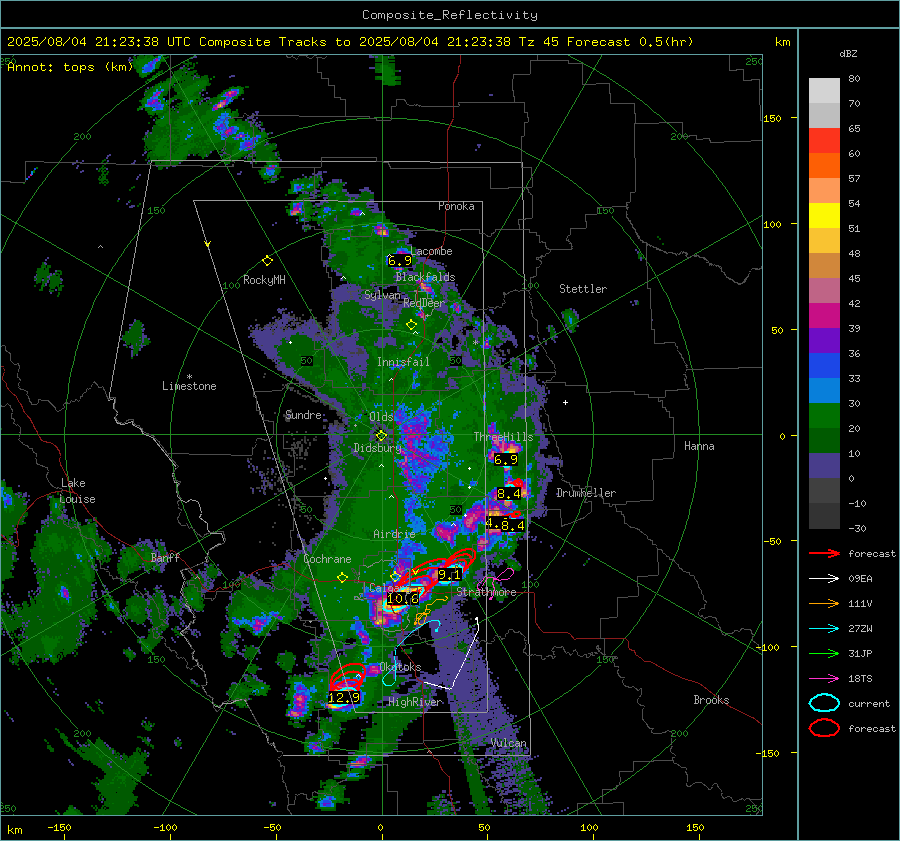Click the RockyMH label

click(264, 280)
